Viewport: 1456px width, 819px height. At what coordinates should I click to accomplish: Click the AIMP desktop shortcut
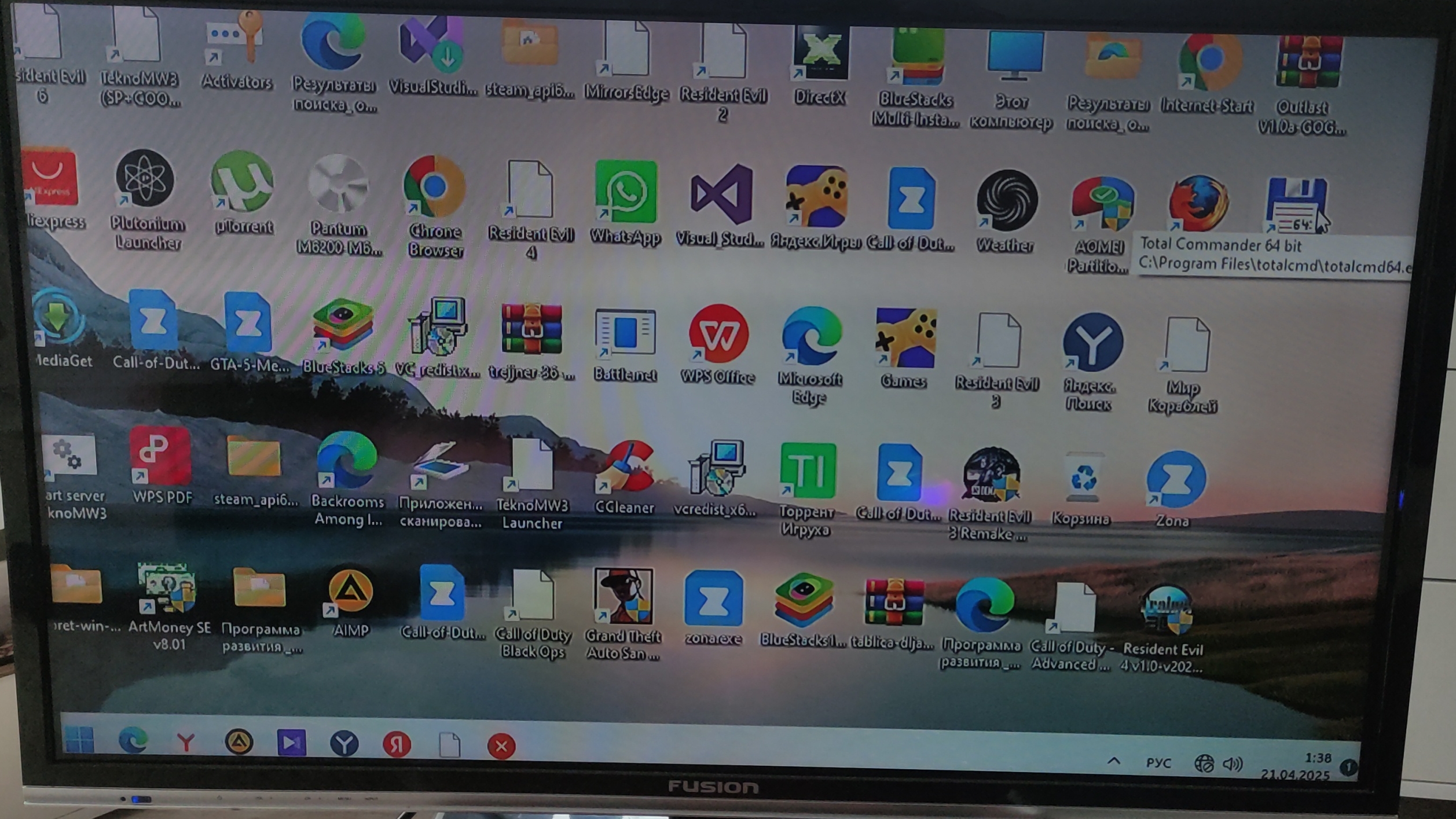pos(350,592)
